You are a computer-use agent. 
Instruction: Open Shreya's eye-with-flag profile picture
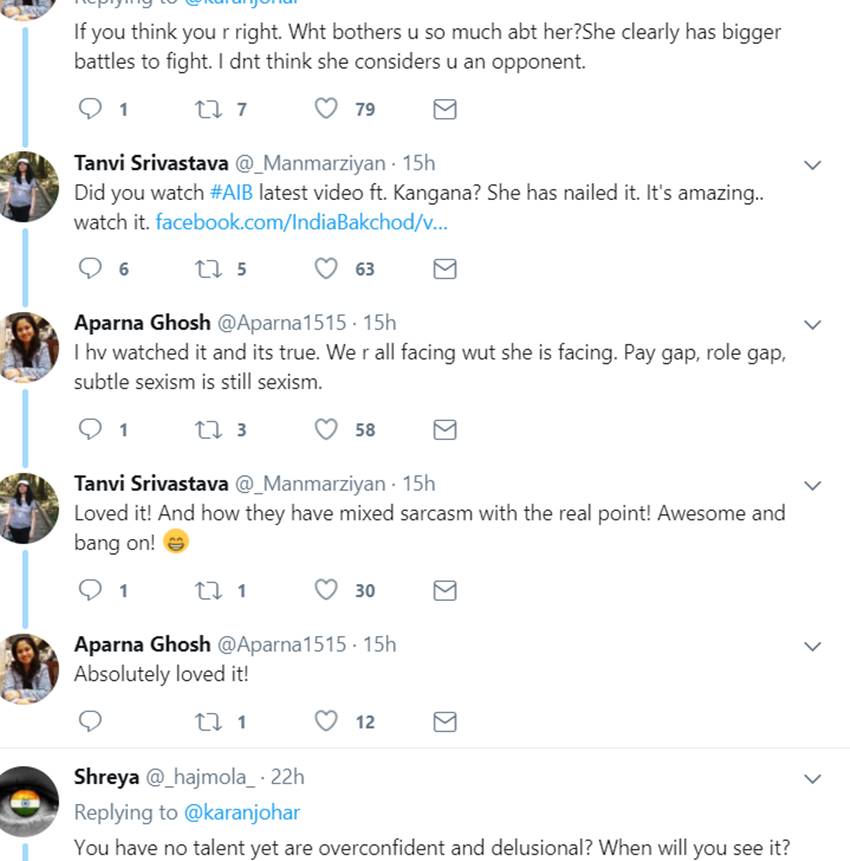(28, 801)
